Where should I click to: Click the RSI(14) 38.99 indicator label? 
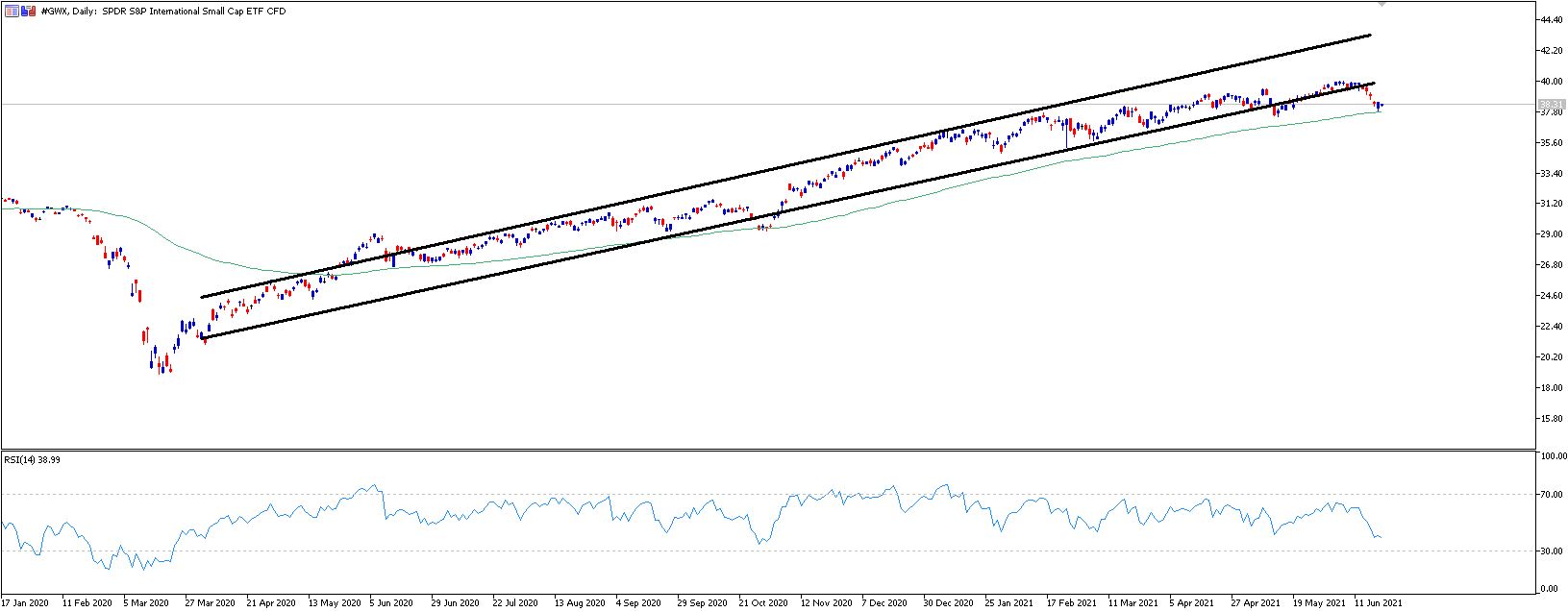click(34, 460)
